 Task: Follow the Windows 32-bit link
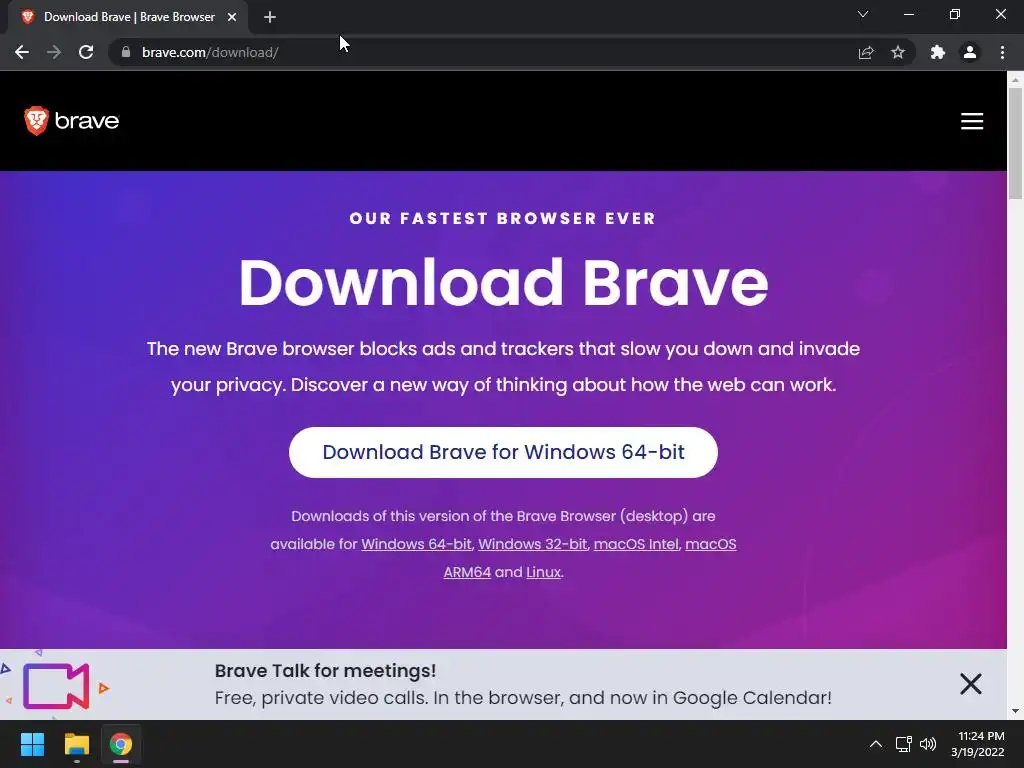point(532,544)
